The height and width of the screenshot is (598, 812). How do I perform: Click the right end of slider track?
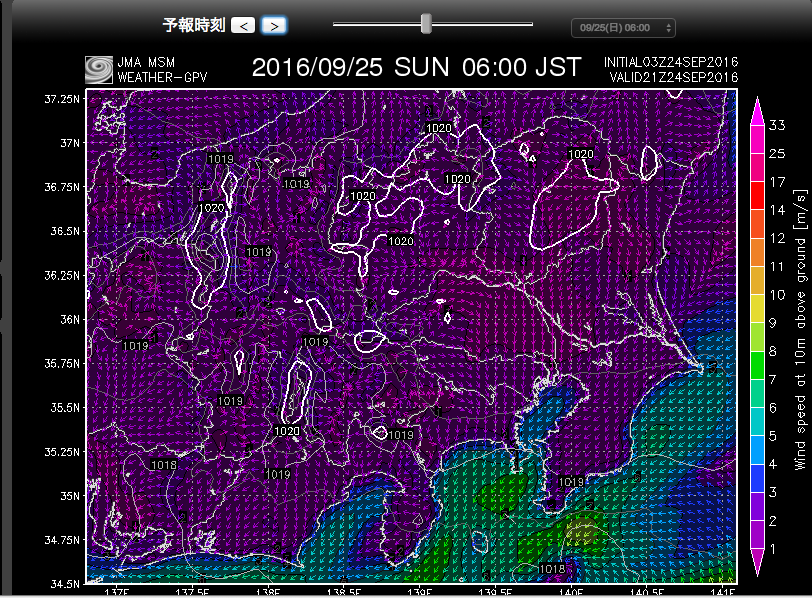(531, 24)
